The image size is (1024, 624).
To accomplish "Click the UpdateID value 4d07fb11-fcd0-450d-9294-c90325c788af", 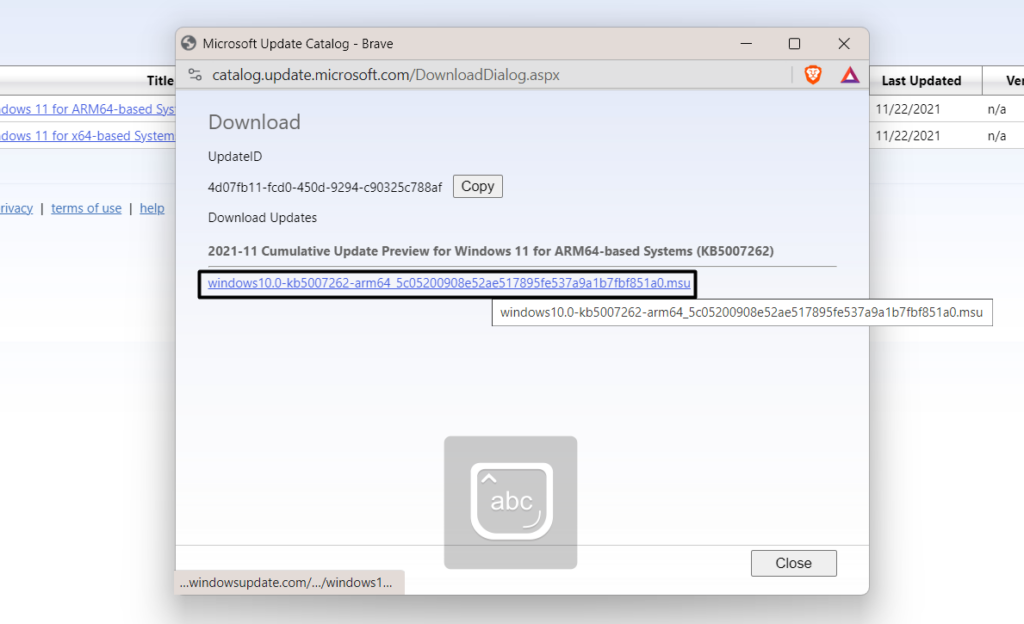I will pos(325,187).
